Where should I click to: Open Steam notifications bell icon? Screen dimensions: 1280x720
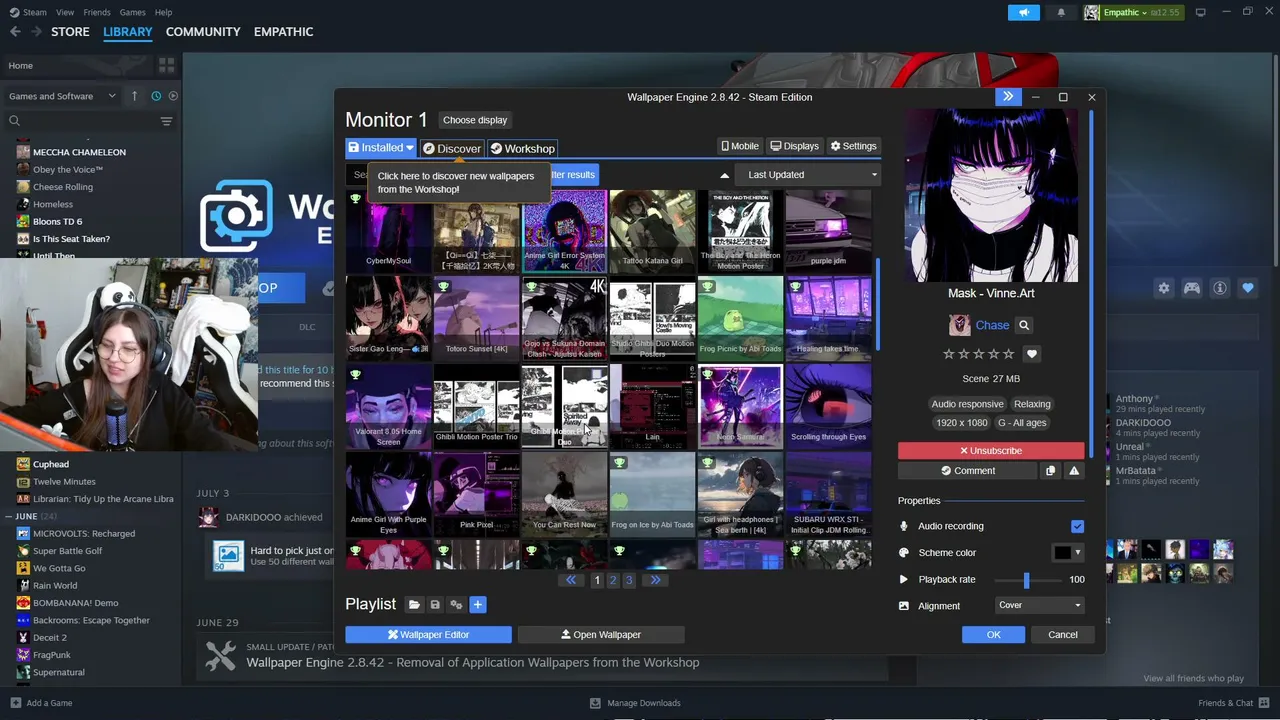pos(1061,12)
